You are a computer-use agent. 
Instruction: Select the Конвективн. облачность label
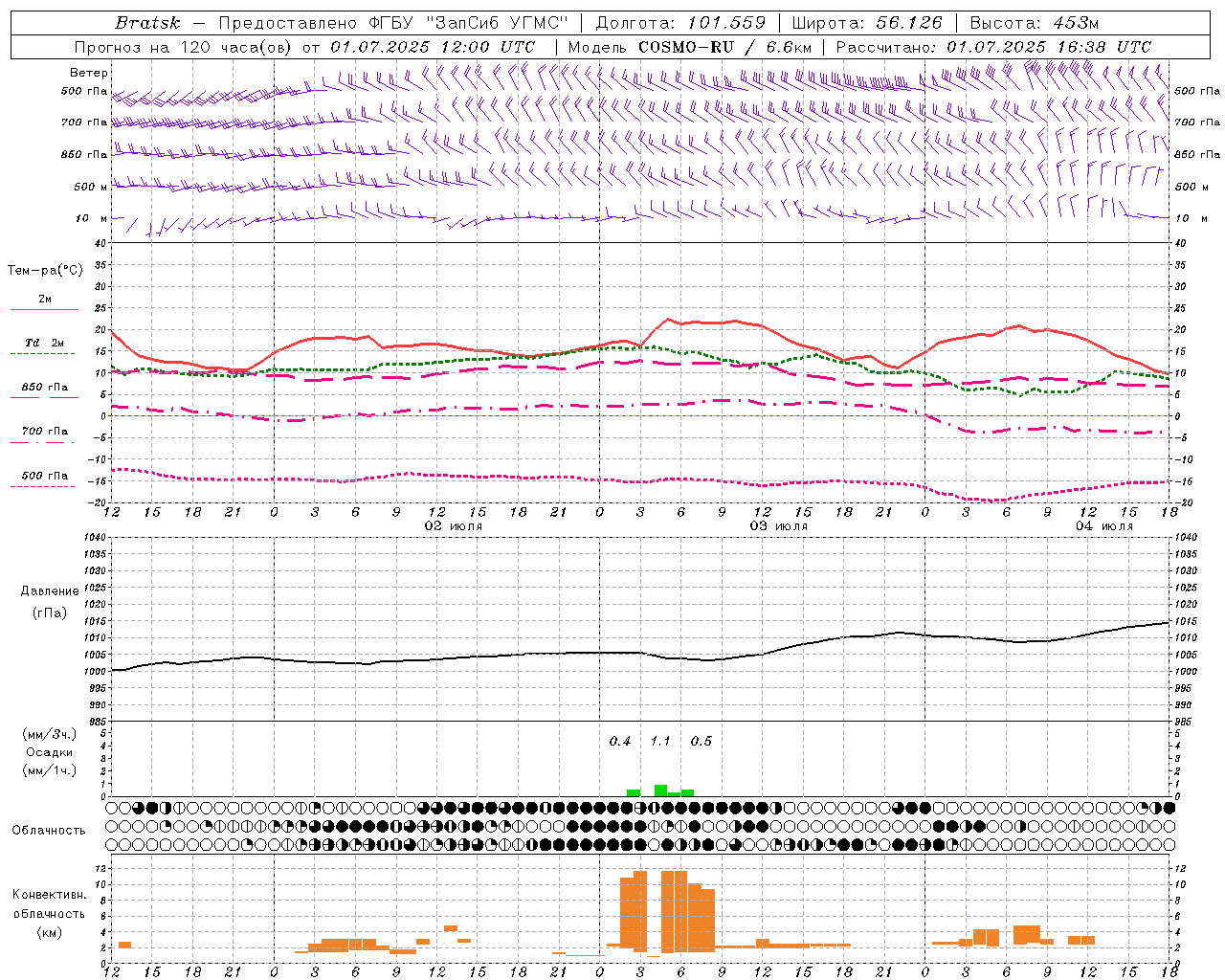click(x=49, y=904)
